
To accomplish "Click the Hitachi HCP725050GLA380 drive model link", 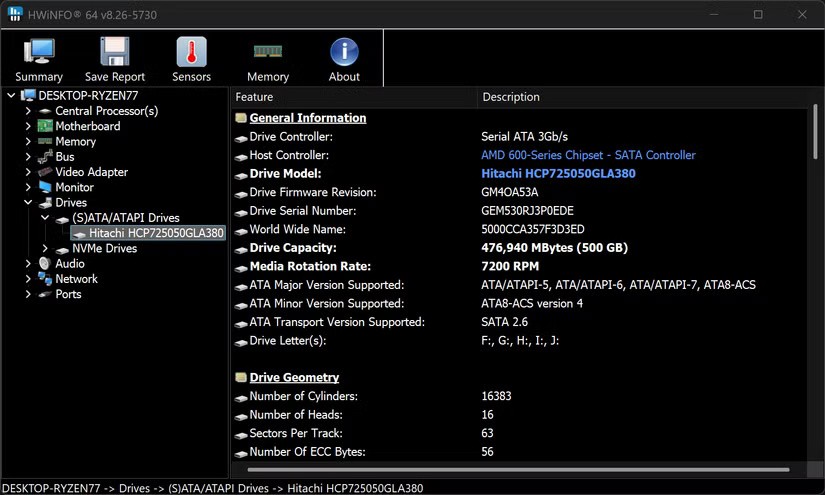I will (x=558, y=173).
